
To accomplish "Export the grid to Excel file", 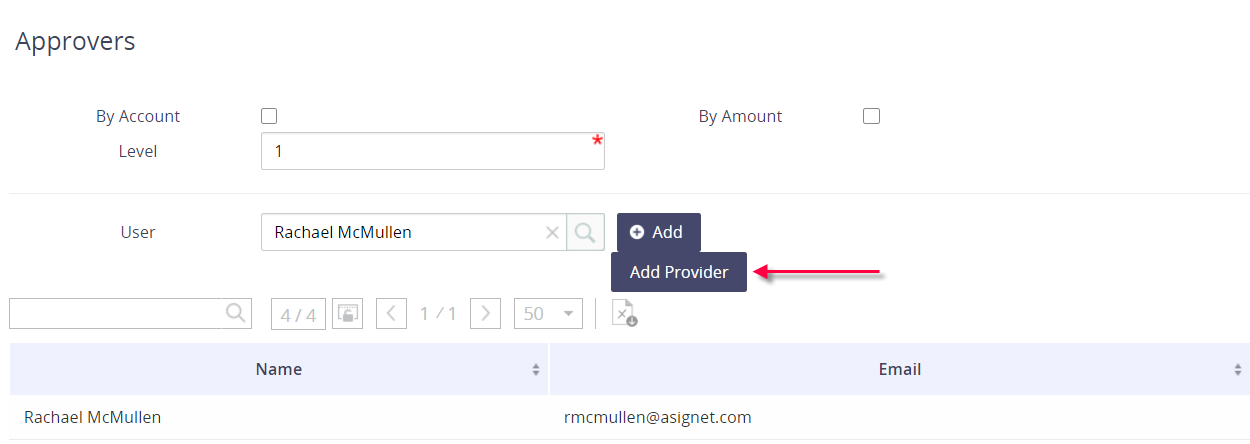I will 624,314.
